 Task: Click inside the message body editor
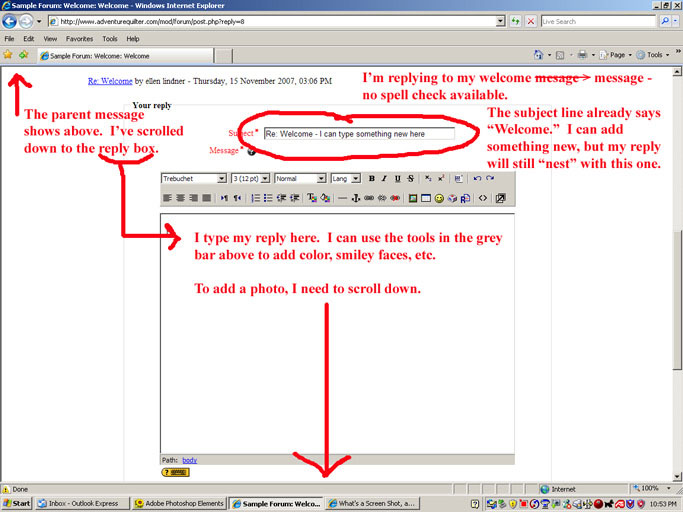pyautogui.click(x=338, y=333)
